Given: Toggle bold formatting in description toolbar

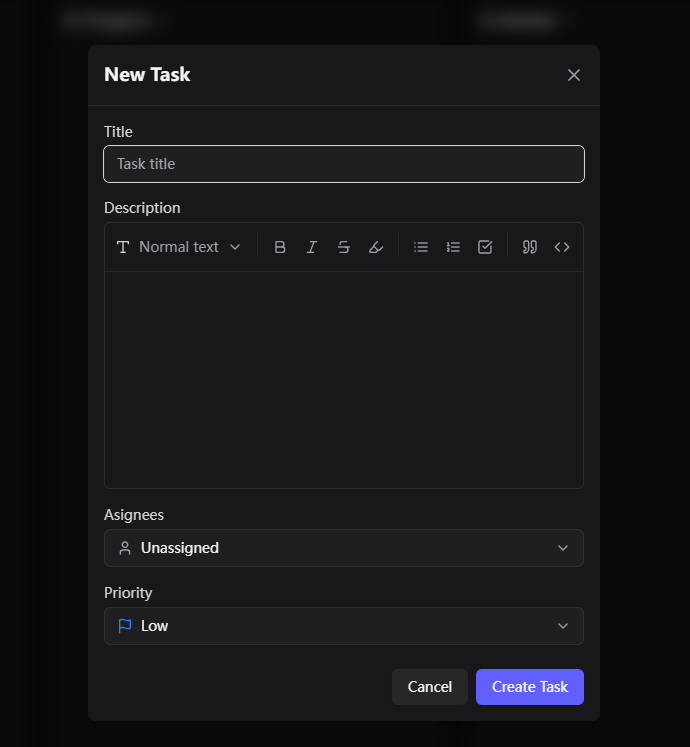Looking at the screenshot, I should pyautogui.click(x=280, y=247).
